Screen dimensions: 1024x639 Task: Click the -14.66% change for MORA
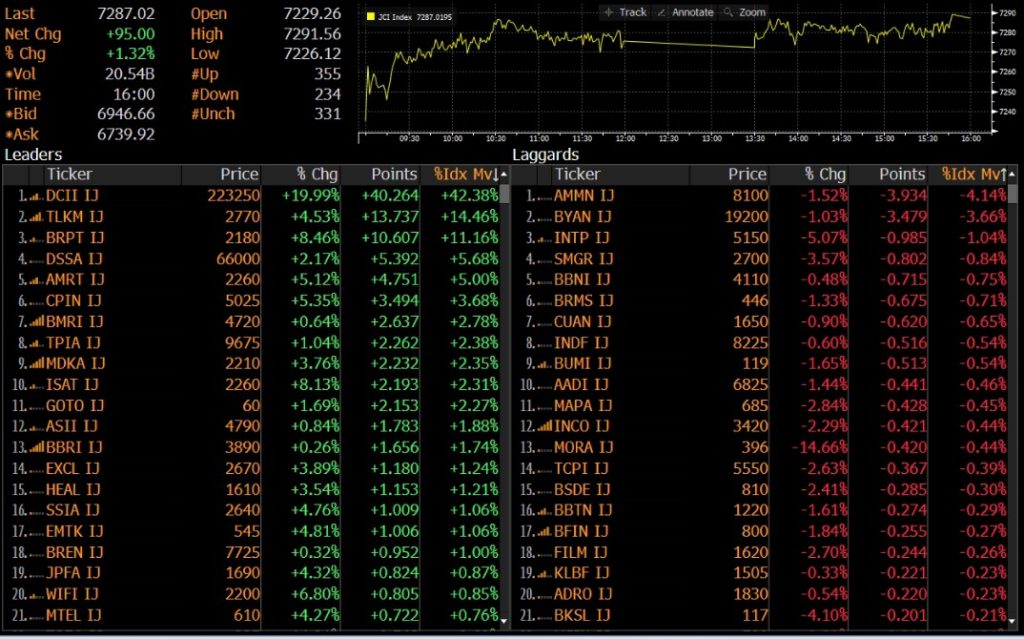click(x=820, y=448)
